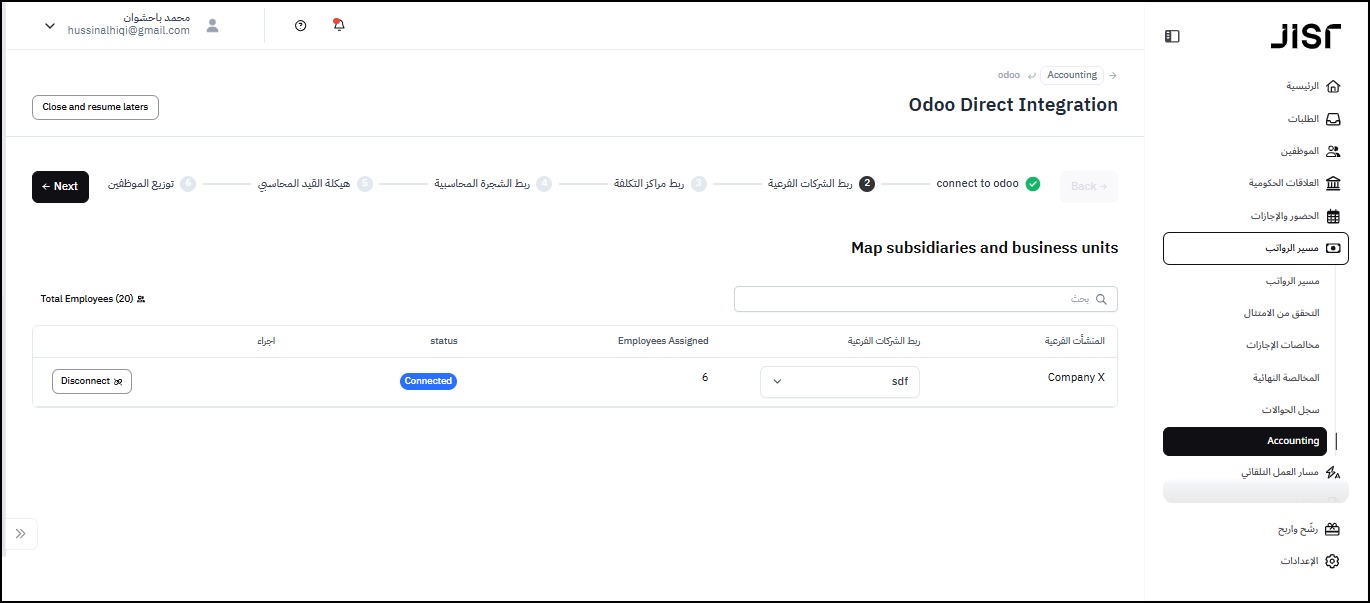Expand the user account dropdown chevron

[x=50, y=26]
